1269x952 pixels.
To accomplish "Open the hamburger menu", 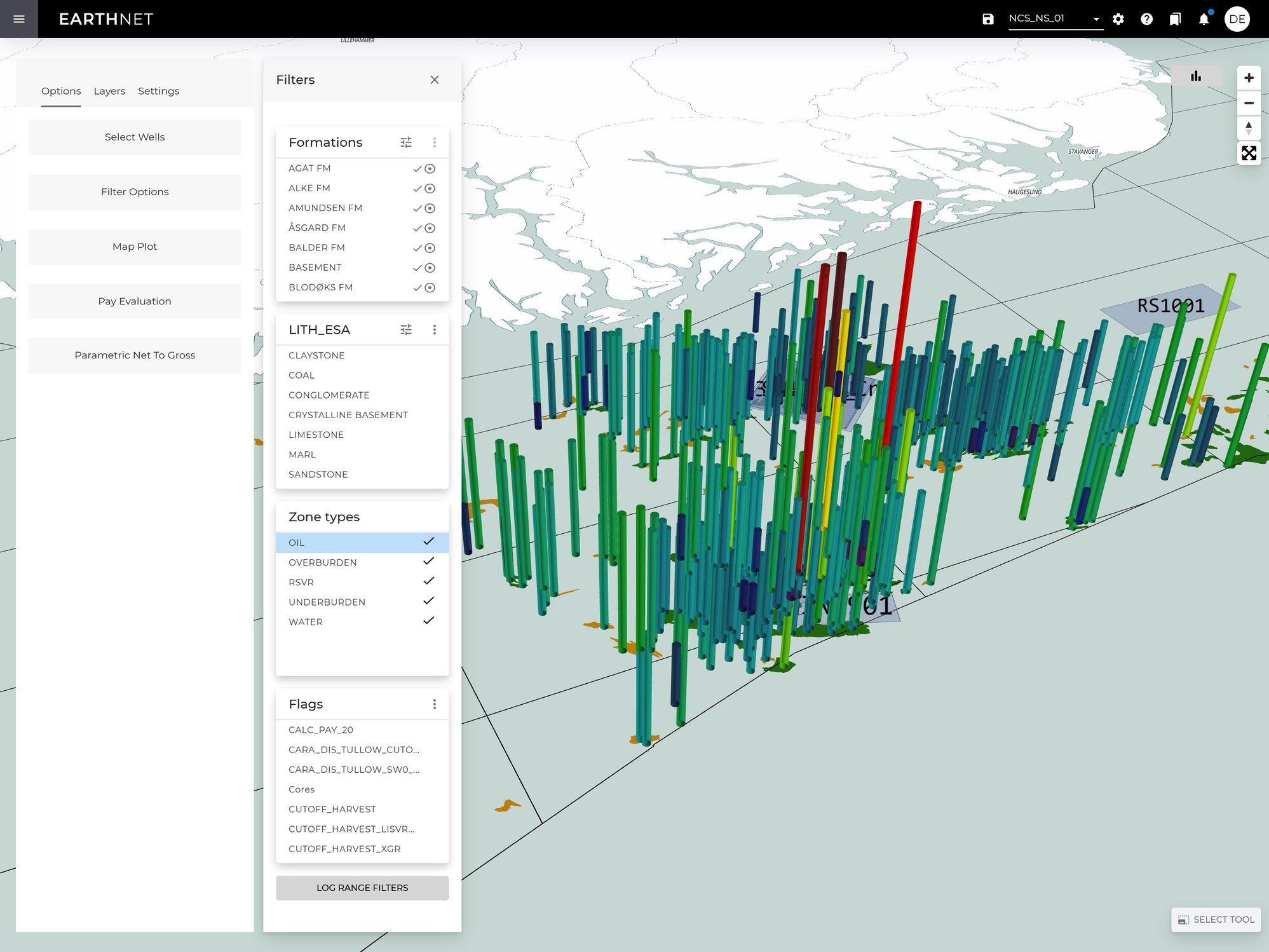I will (18, 19).
